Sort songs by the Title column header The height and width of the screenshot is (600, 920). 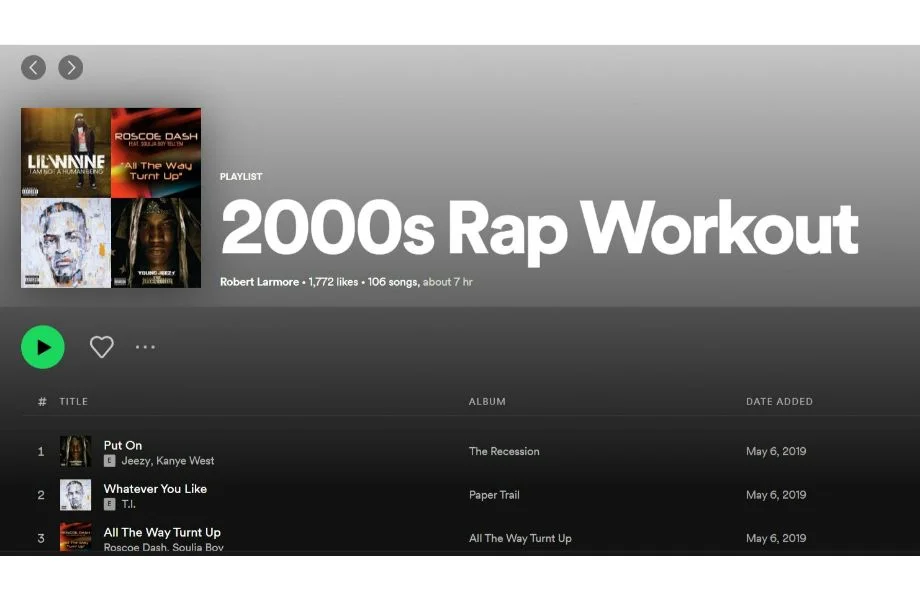73,401
